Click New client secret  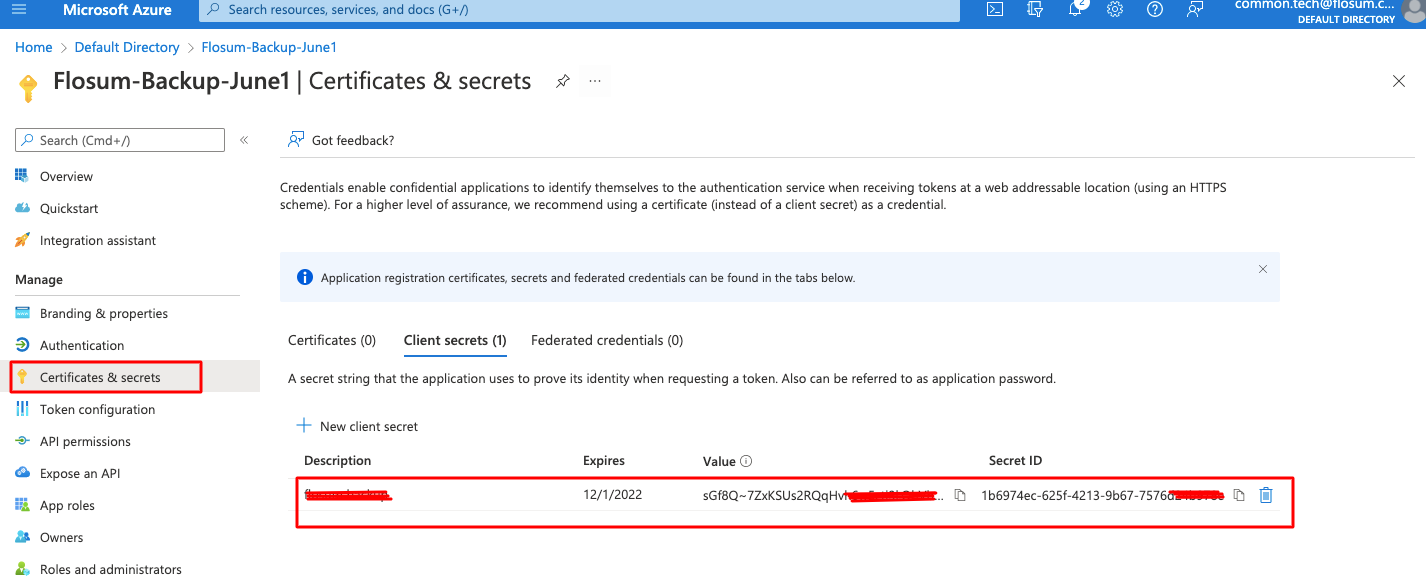coord(358,426)
